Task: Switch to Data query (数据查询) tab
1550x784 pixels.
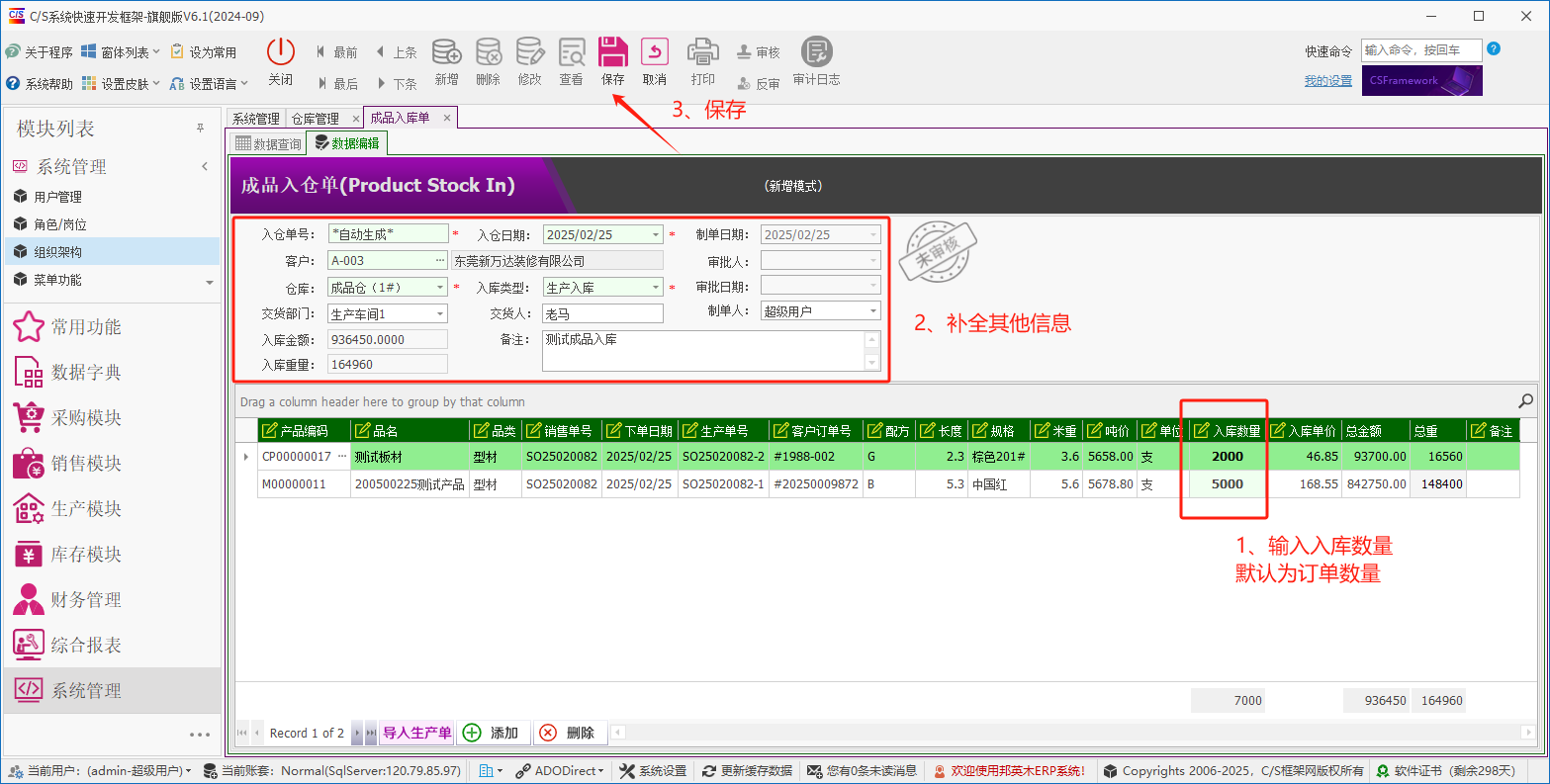Action: pos(268,143)
